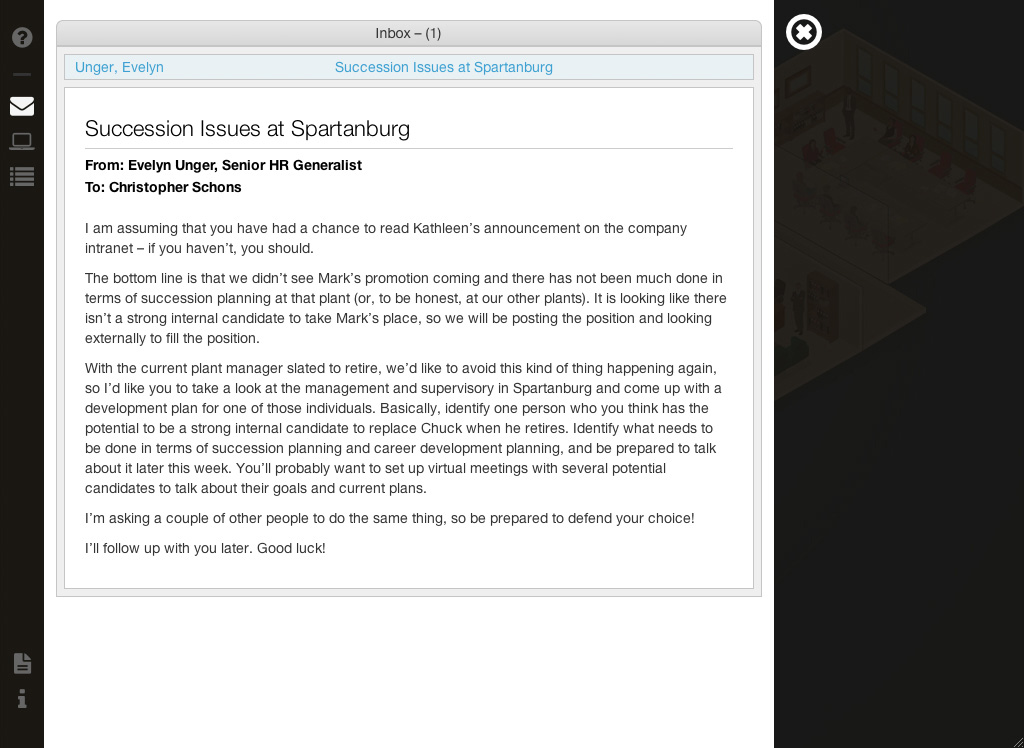The width and height of the screenshot is (1024, 748).
Task: Click the dash separator icon below help
Action: tap(22, 75)
